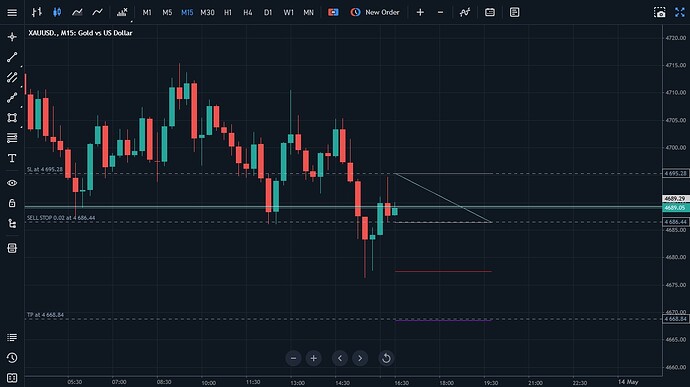Select the rectangle shapes tool
690x387 pixels.
tap(12, 118)
